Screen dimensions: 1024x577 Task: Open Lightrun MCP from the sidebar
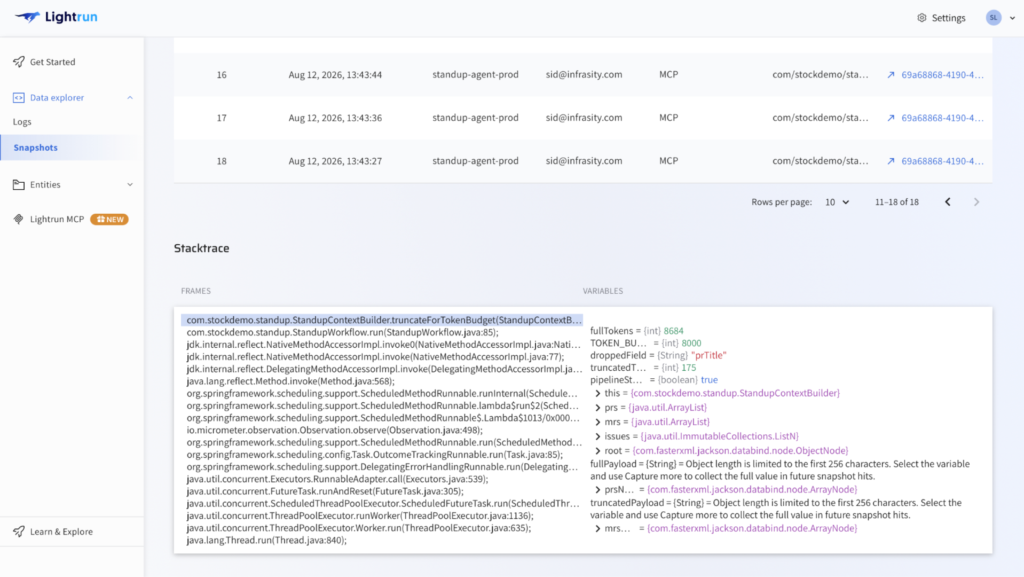click(x=57, y=219)
